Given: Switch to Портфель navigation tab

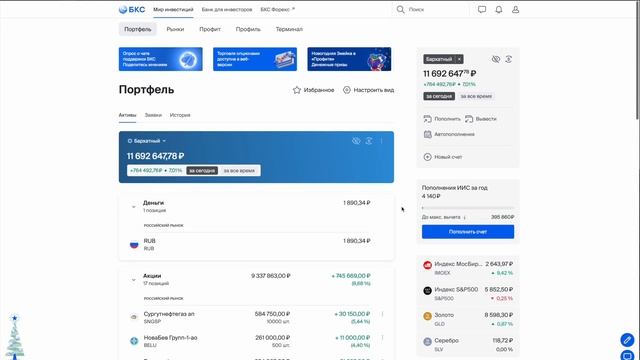Looking at the screenshot, I should coord(138,29).
